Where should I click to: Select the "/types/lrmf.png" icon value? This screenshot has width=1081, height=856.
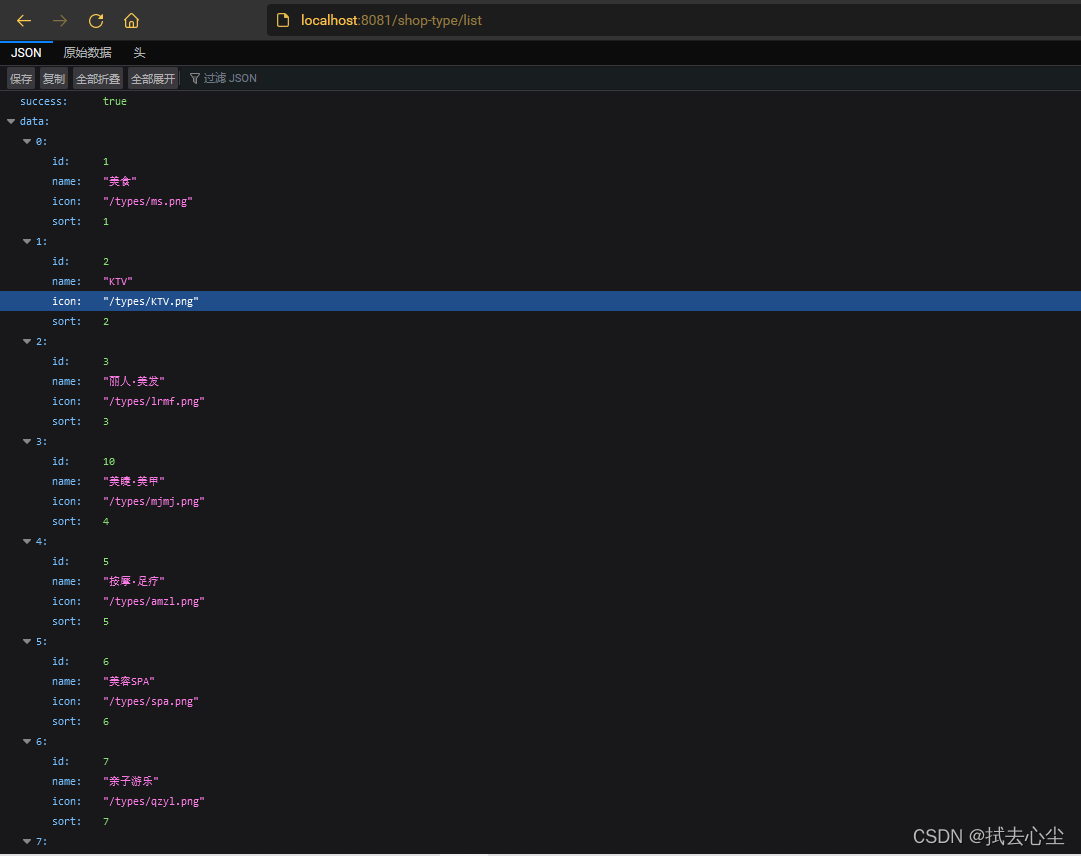154,401
